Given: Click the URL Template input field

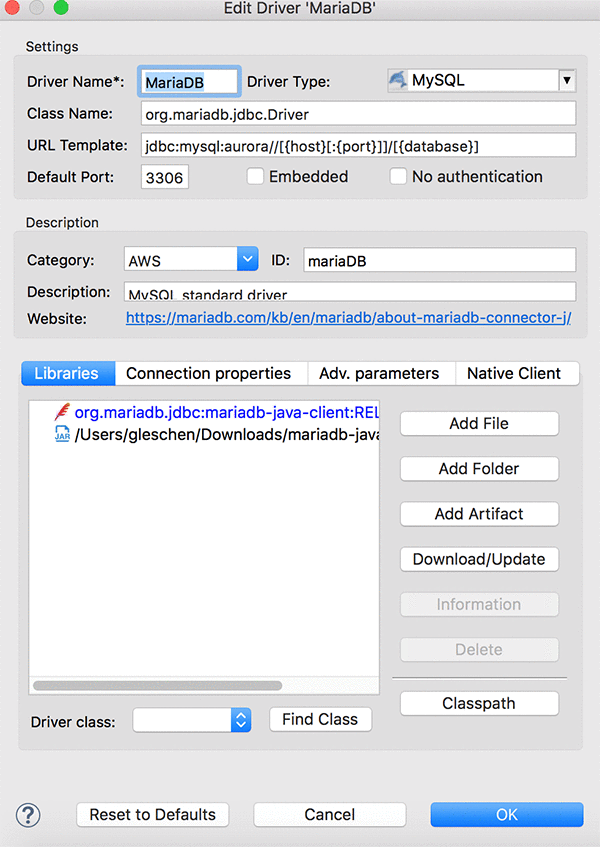Looking at the screenshot, I should (358, 146).
